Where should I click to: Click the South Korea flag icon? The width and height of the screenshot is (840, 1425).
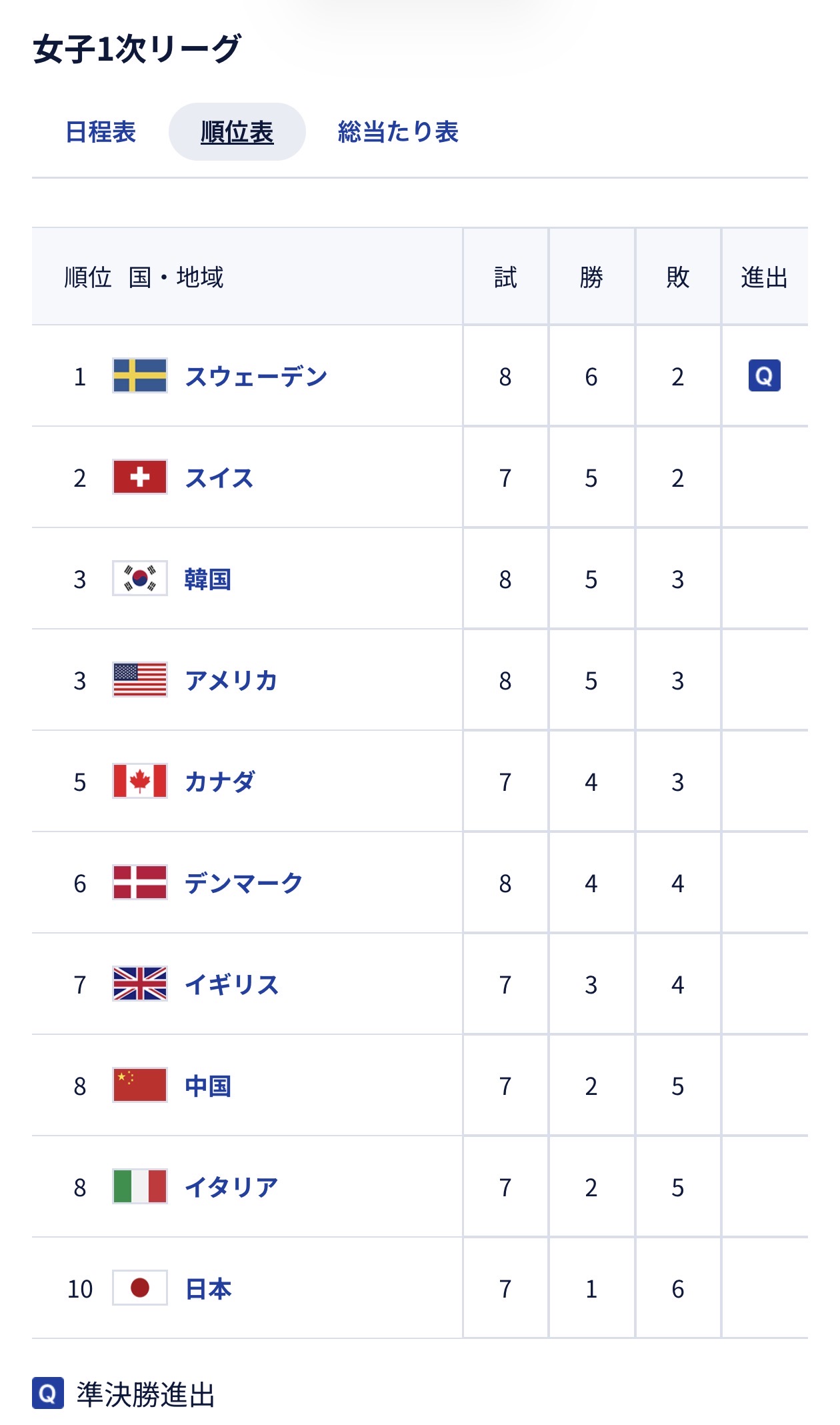pyautogui.click(x=139, y=578)
